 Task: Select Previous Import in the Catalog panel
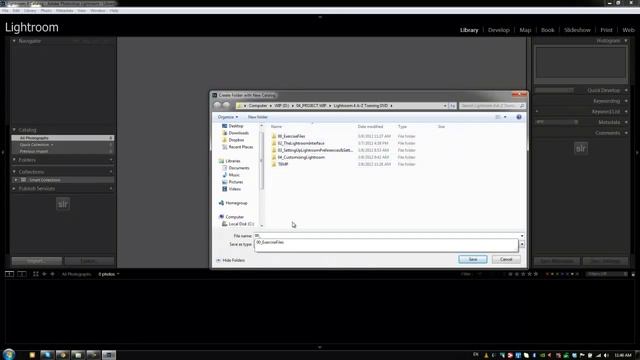click(62, 151)
